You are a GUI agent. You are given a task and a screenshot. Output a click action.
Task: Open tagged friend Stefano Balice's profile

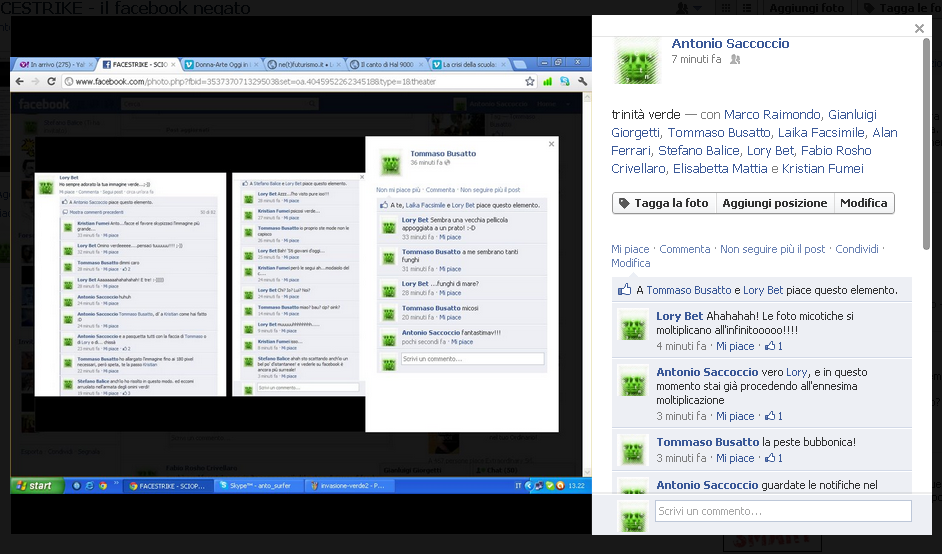click(x=699, y=150)
